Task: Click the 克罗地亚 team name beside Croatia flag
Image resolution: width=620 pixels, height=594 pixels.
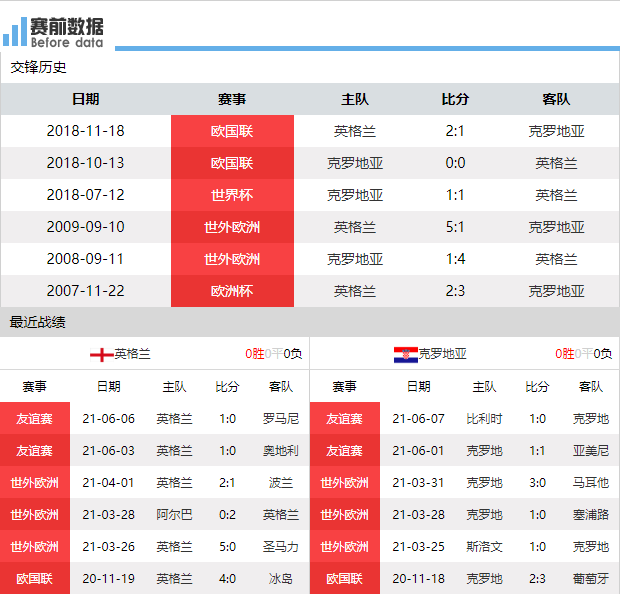Action: [x=442, y=354]
